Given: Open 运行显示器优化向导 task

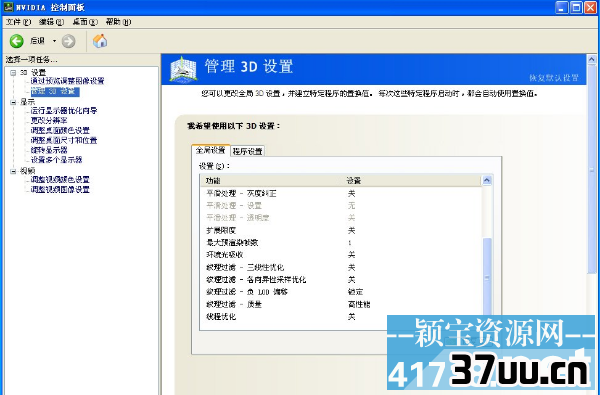Looking at the screenshot, I should point(64,111).
